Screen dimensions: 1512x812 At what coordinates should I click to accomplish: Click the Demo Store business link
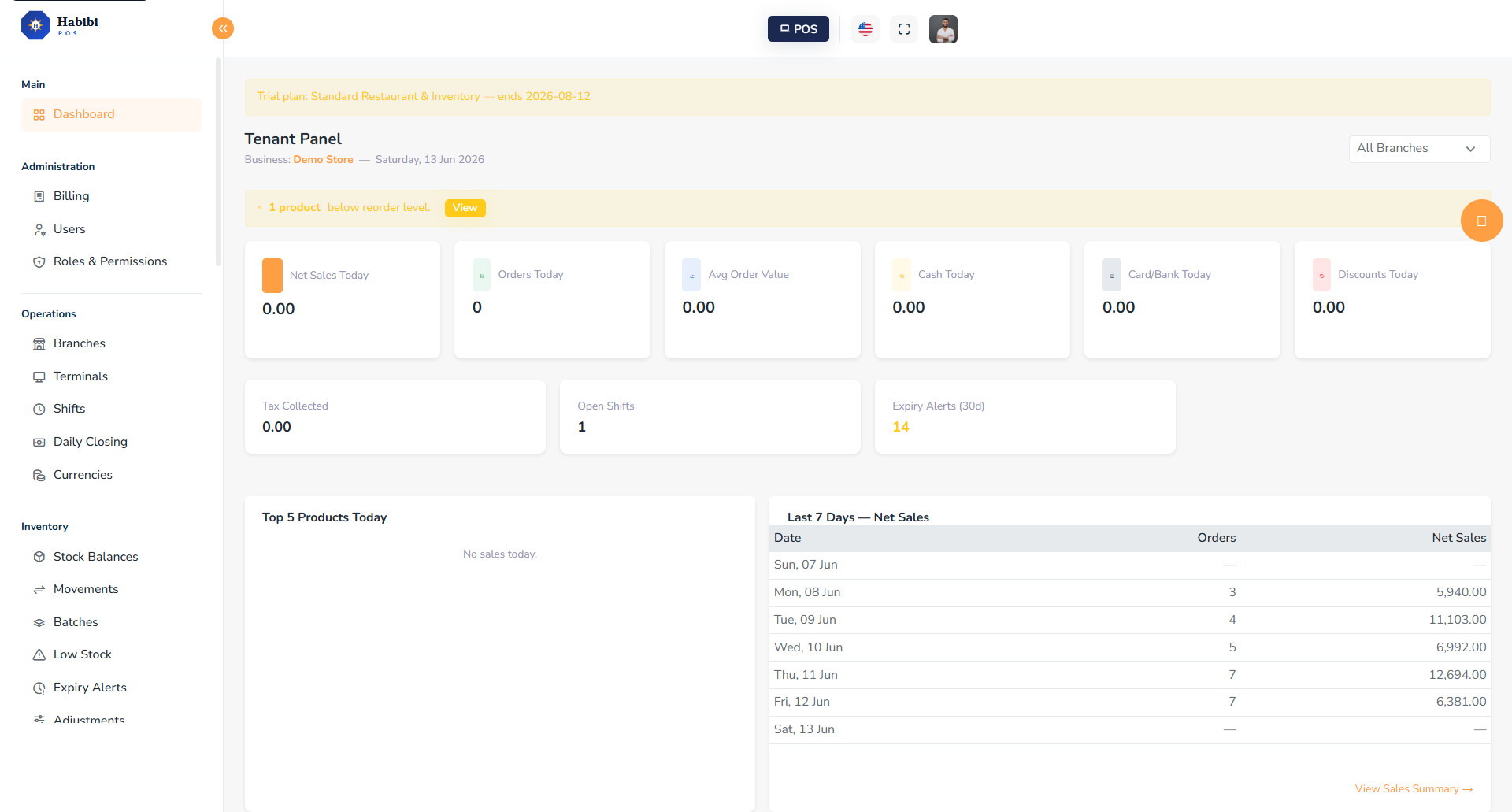click(x=323, y=159)
